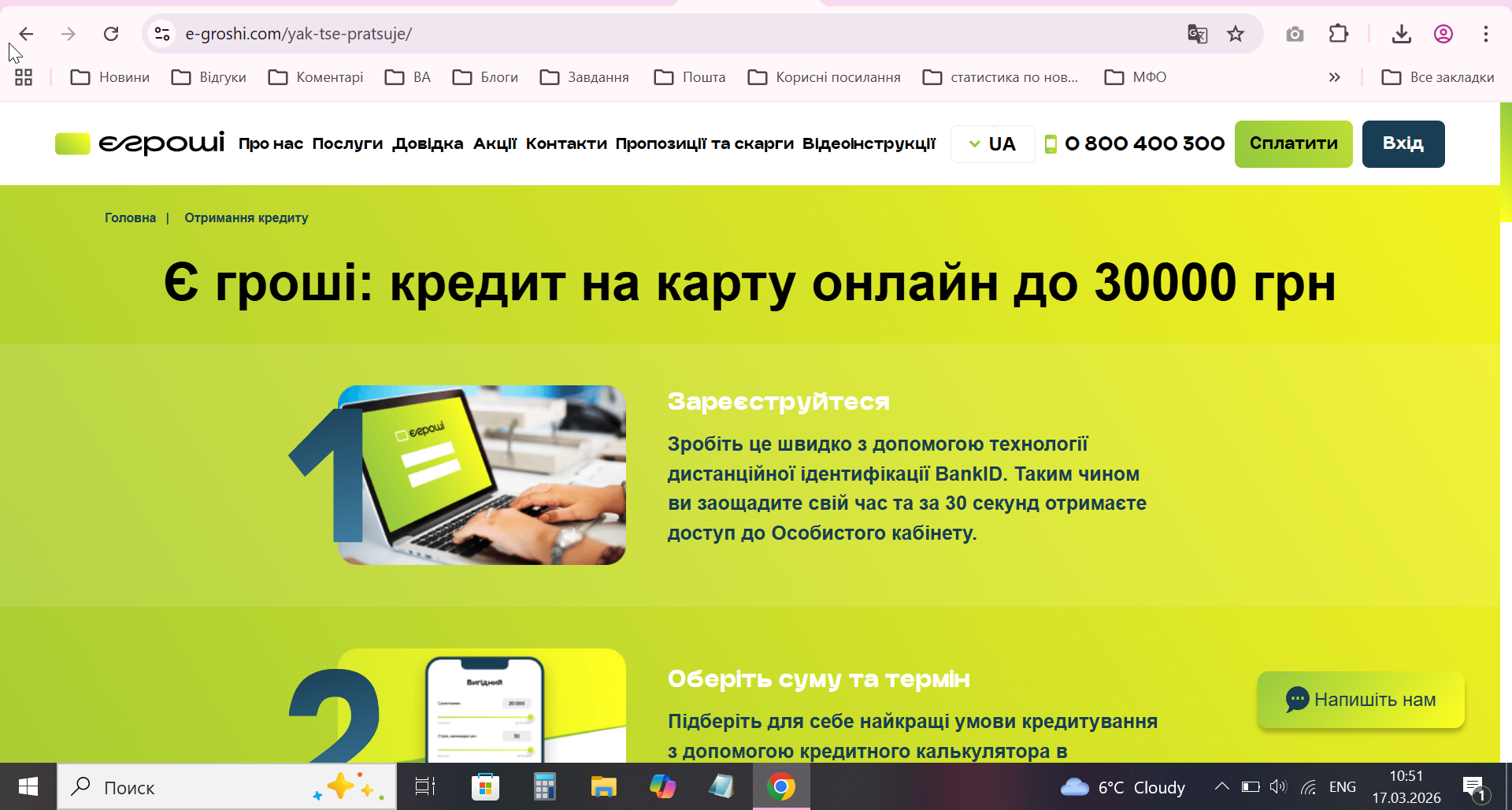Viewport: 1512px width, 810px height.
Task: Open the Блоги bookmark folder
Action: (486, 77)
